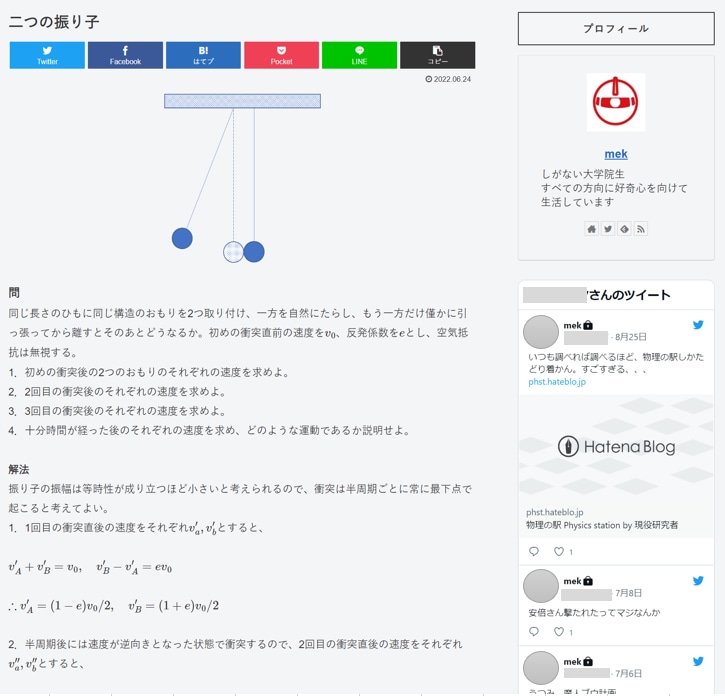
Task: Open the Hatena Blog link card
Action: pyautogui.click(x=616, y=466)
